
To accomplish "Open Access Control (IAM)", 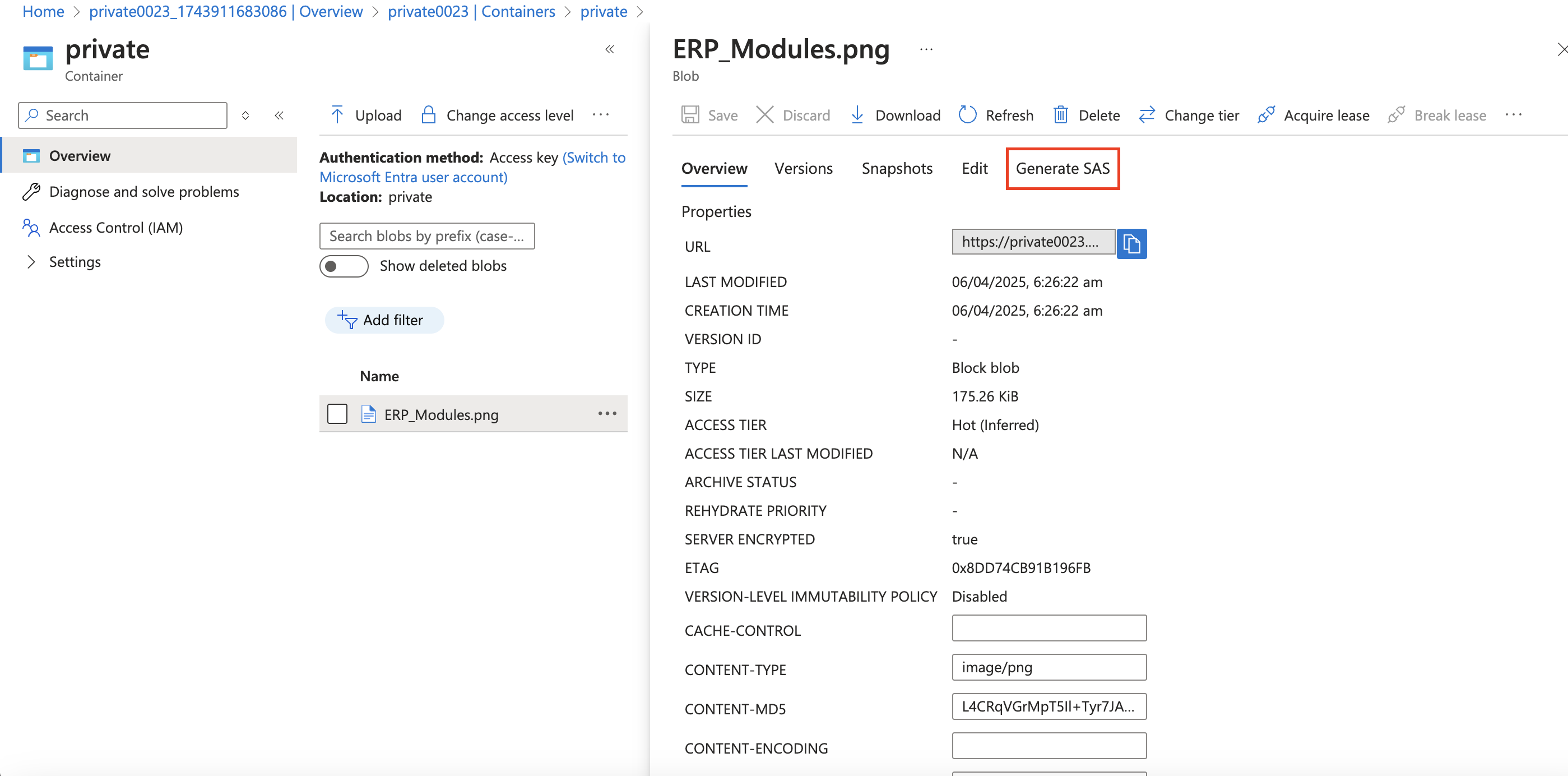I will [115, 227].
